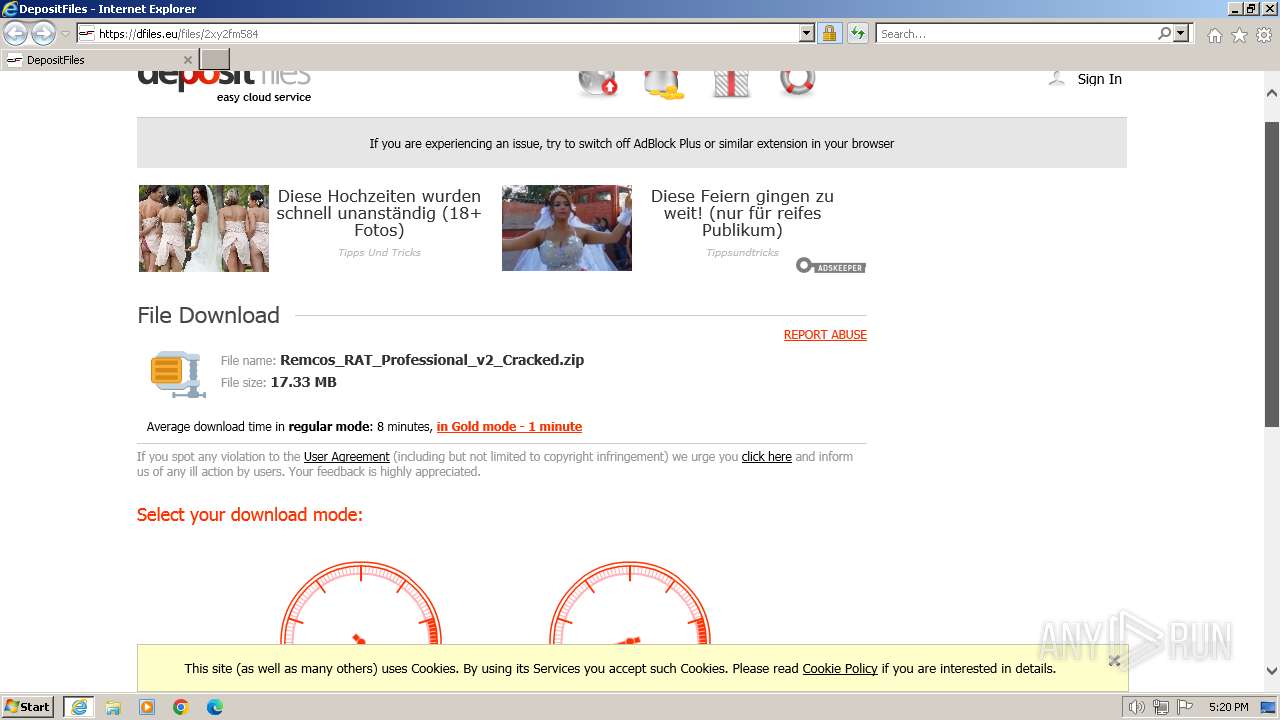Click the security lock icon

click(x=829, y=34)
